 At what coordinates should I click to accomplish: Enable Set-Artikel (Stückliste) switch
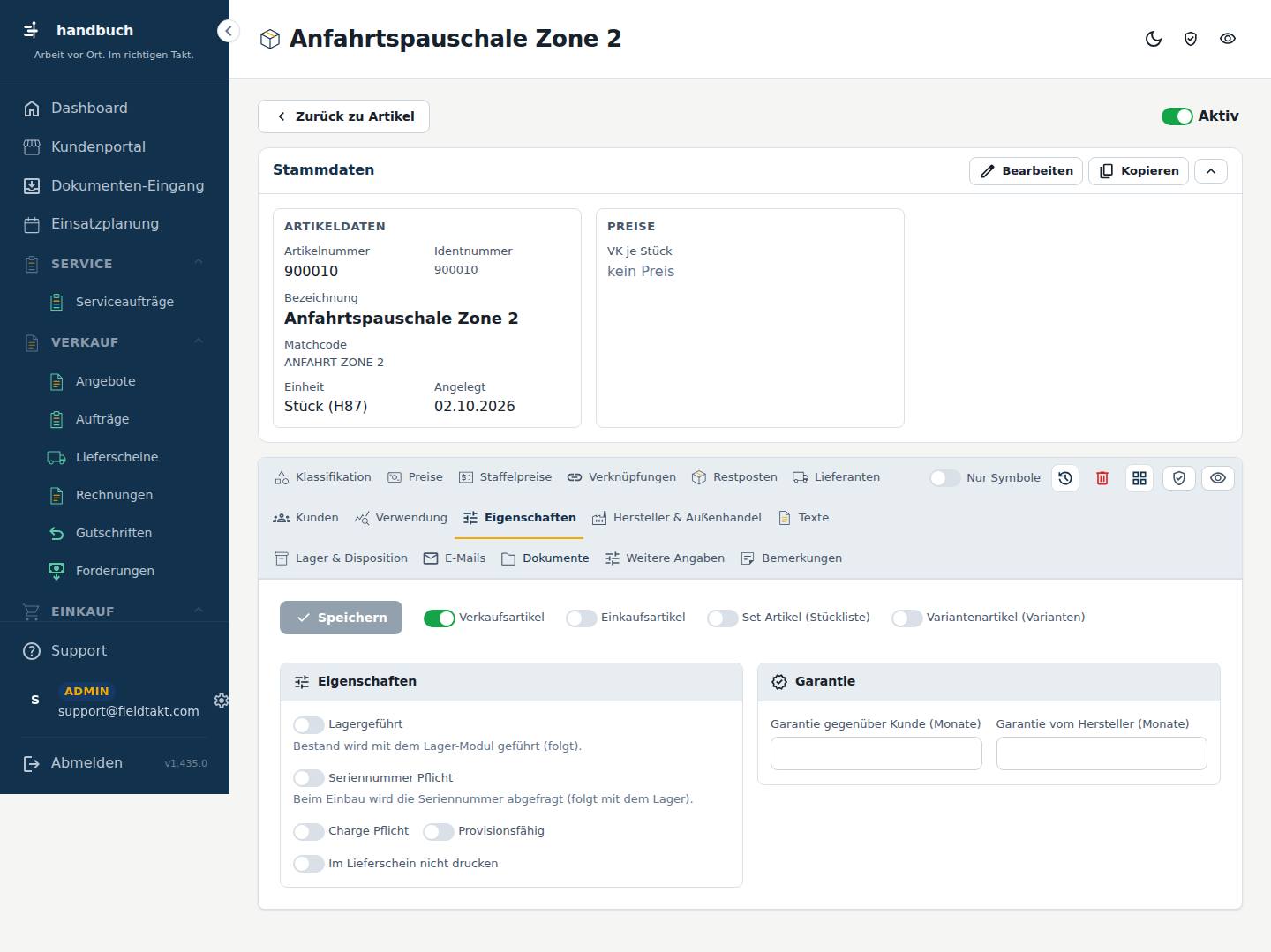tap(722, 618)
